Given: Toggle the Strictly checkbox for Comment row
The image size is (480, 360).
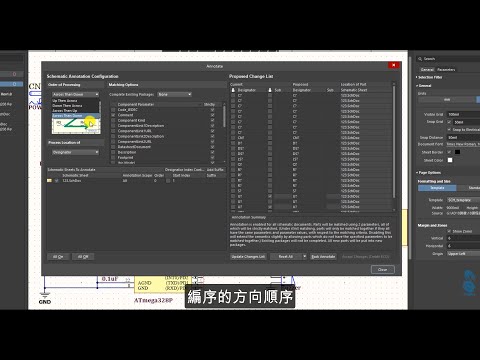Looking at the screenshot, I should click(x=212, y=115).
